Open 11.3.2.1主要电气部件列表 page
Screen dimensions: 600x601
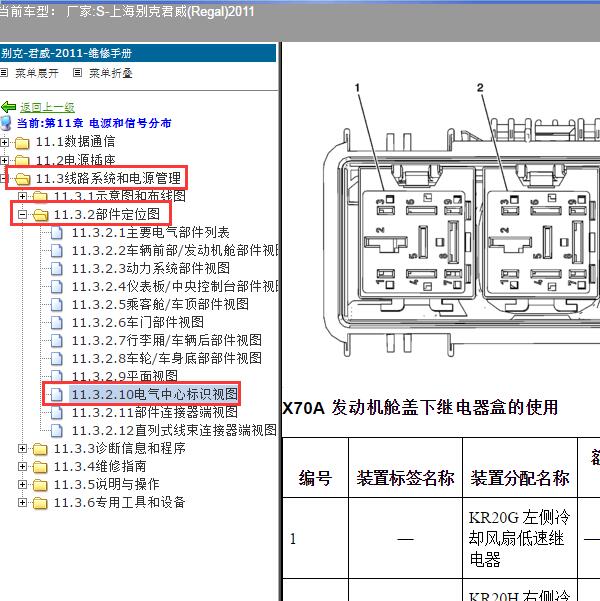[151, 232]
